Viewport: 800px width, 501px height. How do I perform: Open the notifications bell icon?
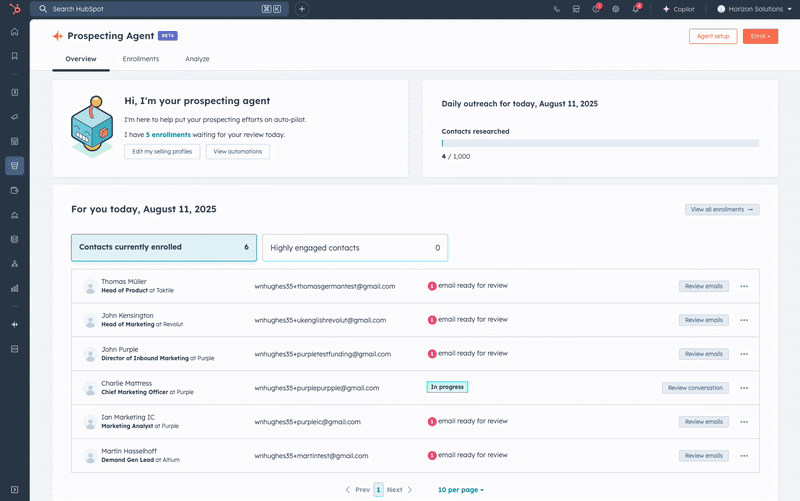click(x=635, y=9)
